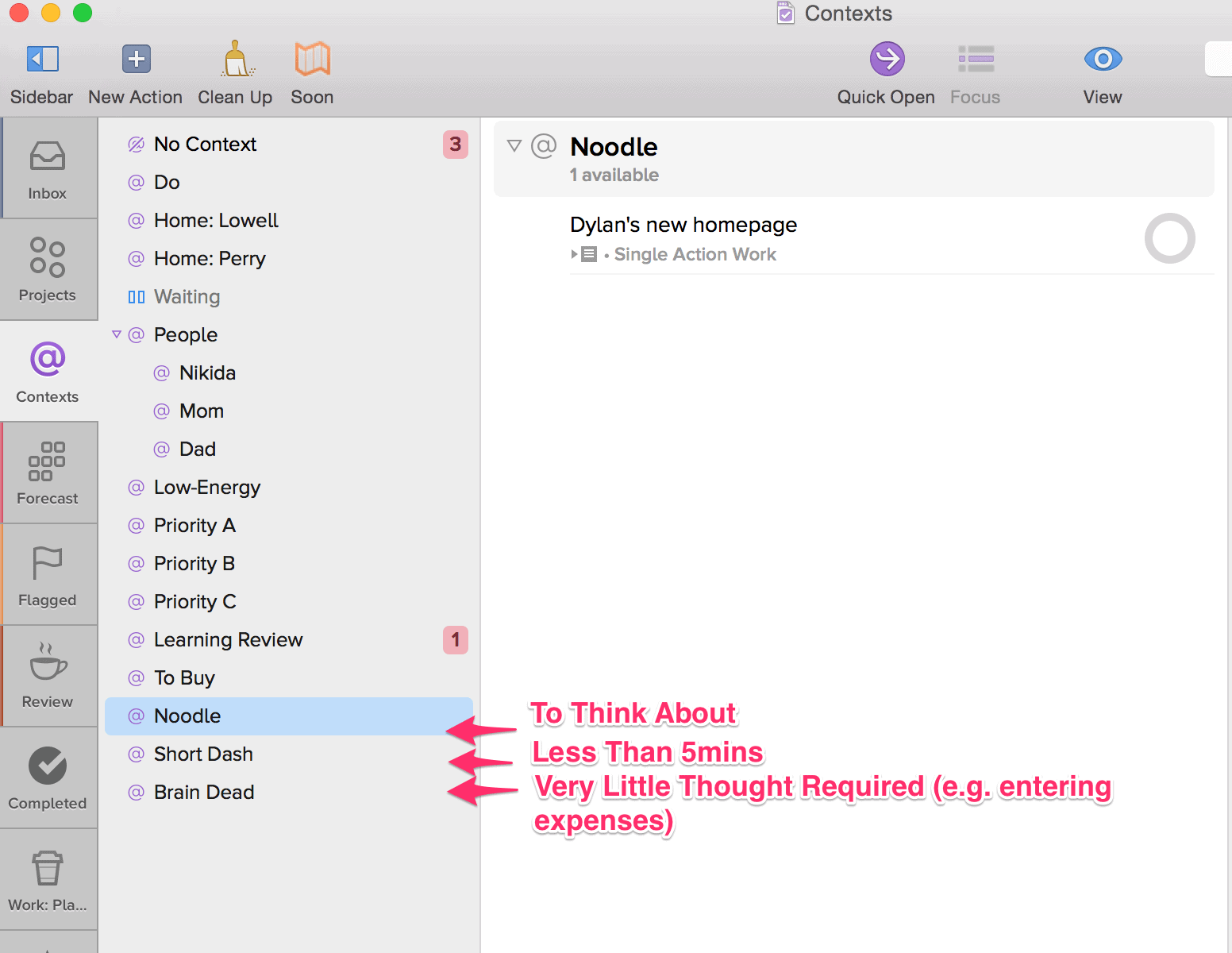Viewport: 1232px width, 953px height.
Task: Click the @ icon next to Do
Action: click(x=137, y=183)
